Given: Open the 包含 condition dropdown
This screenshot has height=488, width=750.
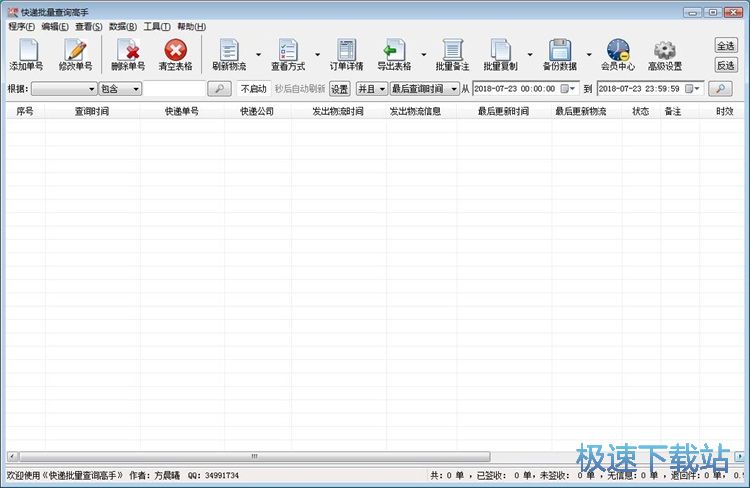Looking at the screenshot, I should [x=120, y=89].
